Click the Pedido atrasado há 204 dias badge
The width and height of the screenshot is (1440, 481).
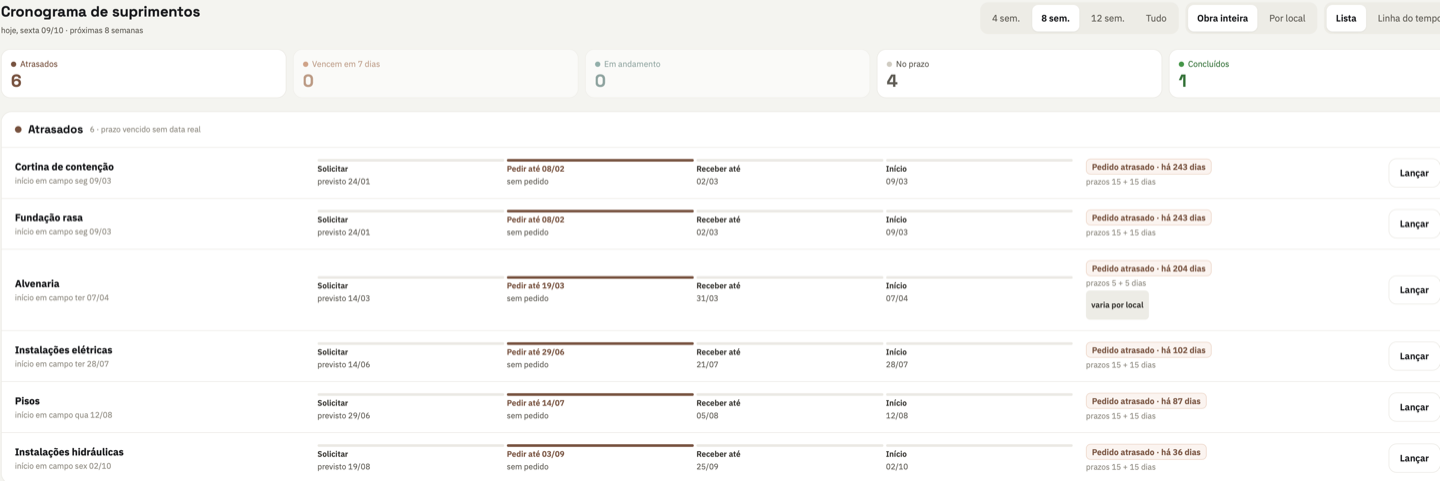point(1148,269)
